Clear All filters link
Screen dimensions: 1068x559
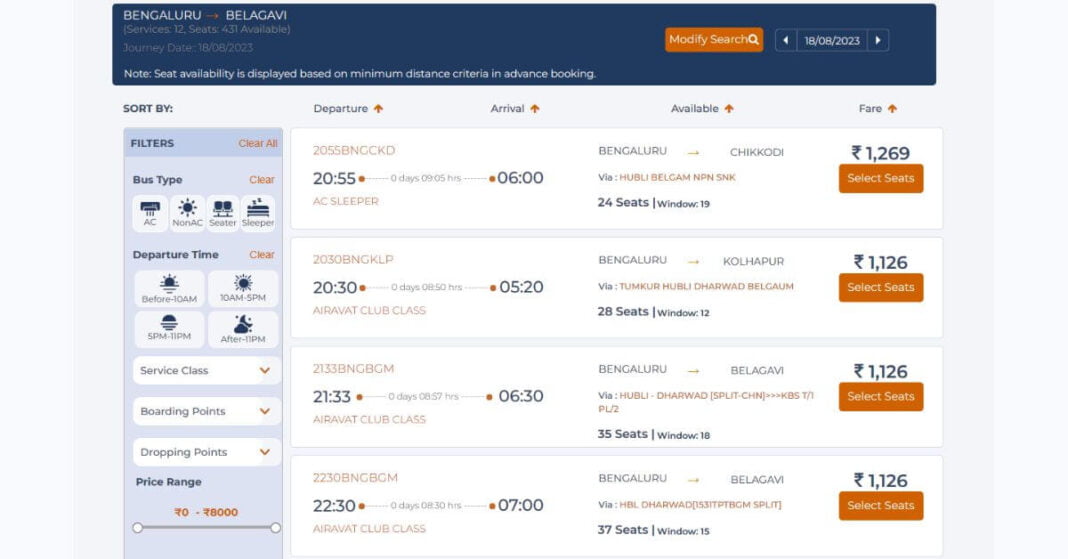pos(258,144)
